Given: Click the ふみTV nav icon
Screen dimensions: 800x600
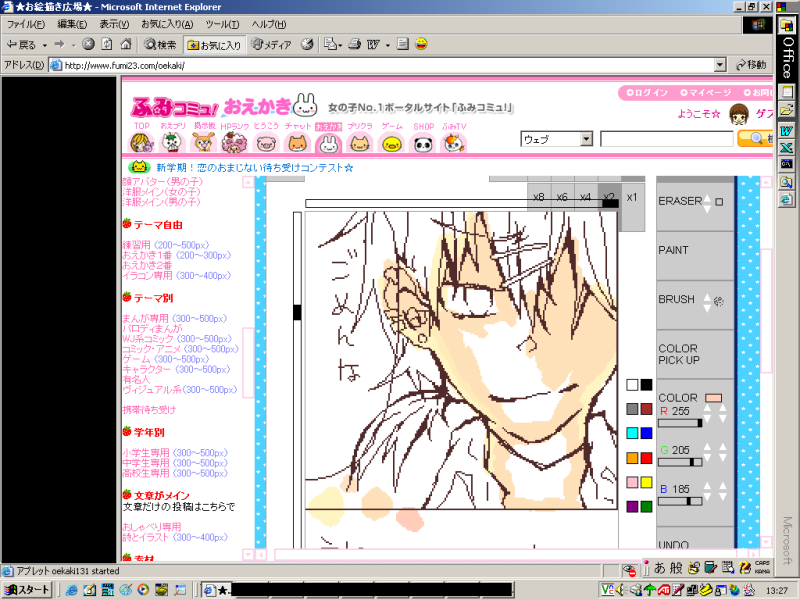Looking at the screenshot, I should (453, 143).
